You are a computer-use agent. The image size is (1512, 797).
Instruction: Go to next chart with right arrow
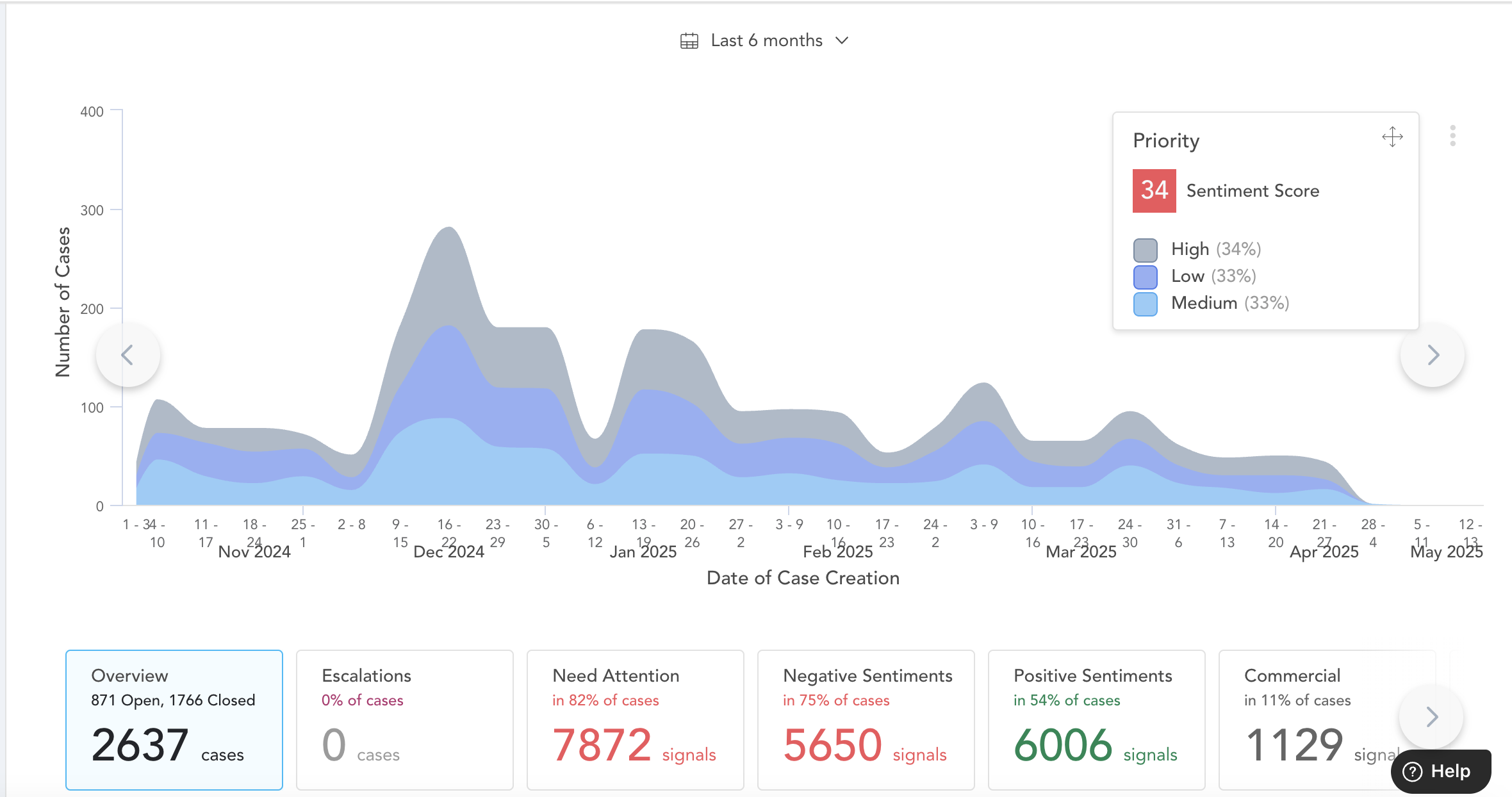[x=1433, y=355]
